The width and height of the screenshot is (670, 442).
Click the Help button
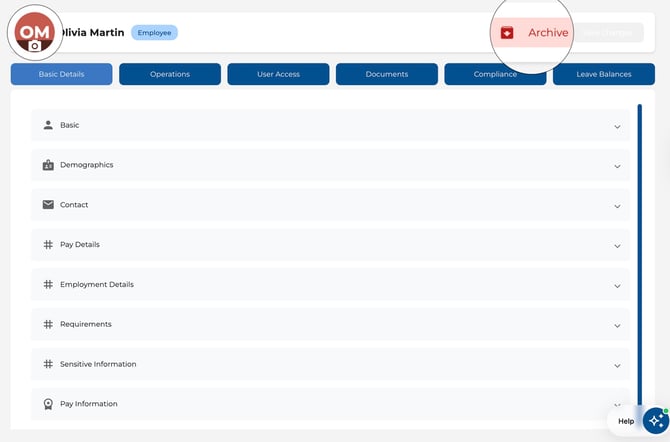pyautogui.click(x=626, y=421)
